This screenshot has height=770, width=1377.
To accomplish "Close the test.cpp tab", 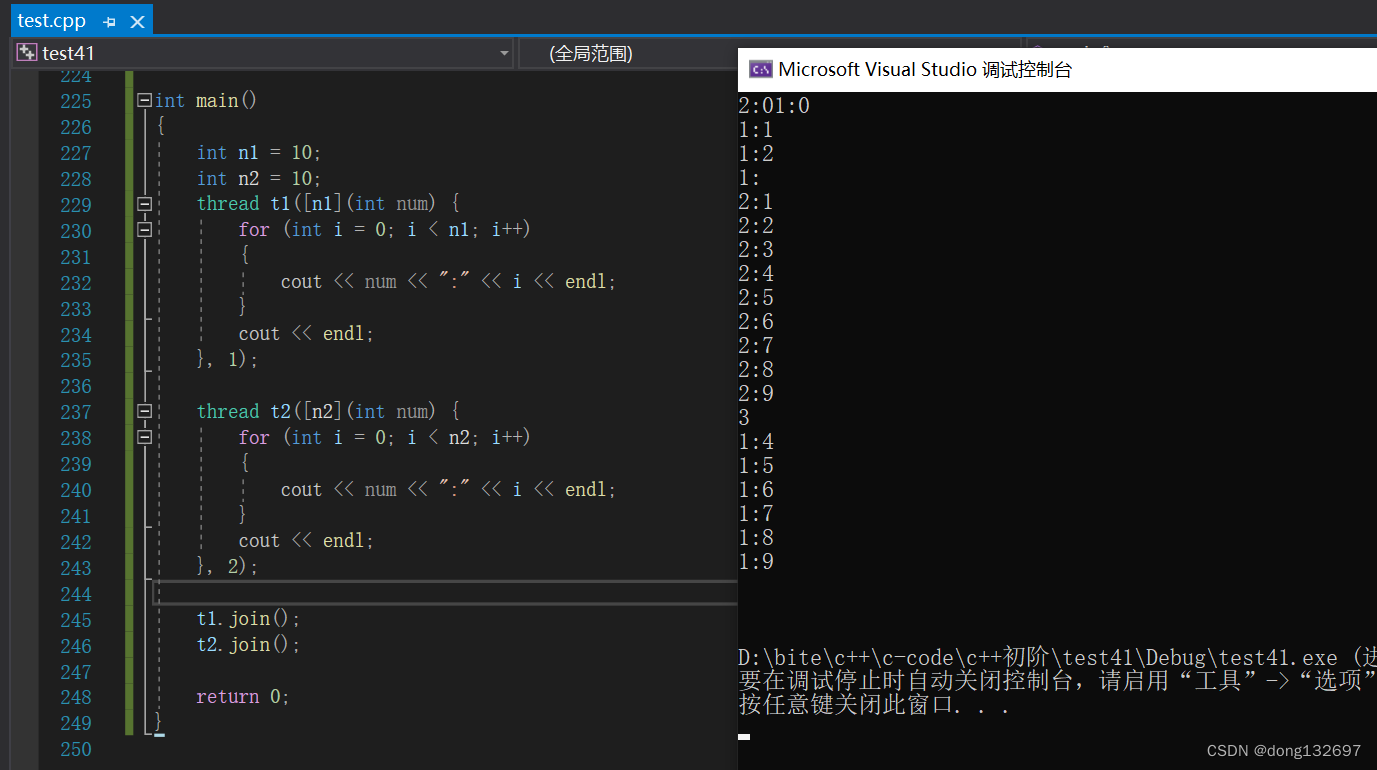I will 138,21.
